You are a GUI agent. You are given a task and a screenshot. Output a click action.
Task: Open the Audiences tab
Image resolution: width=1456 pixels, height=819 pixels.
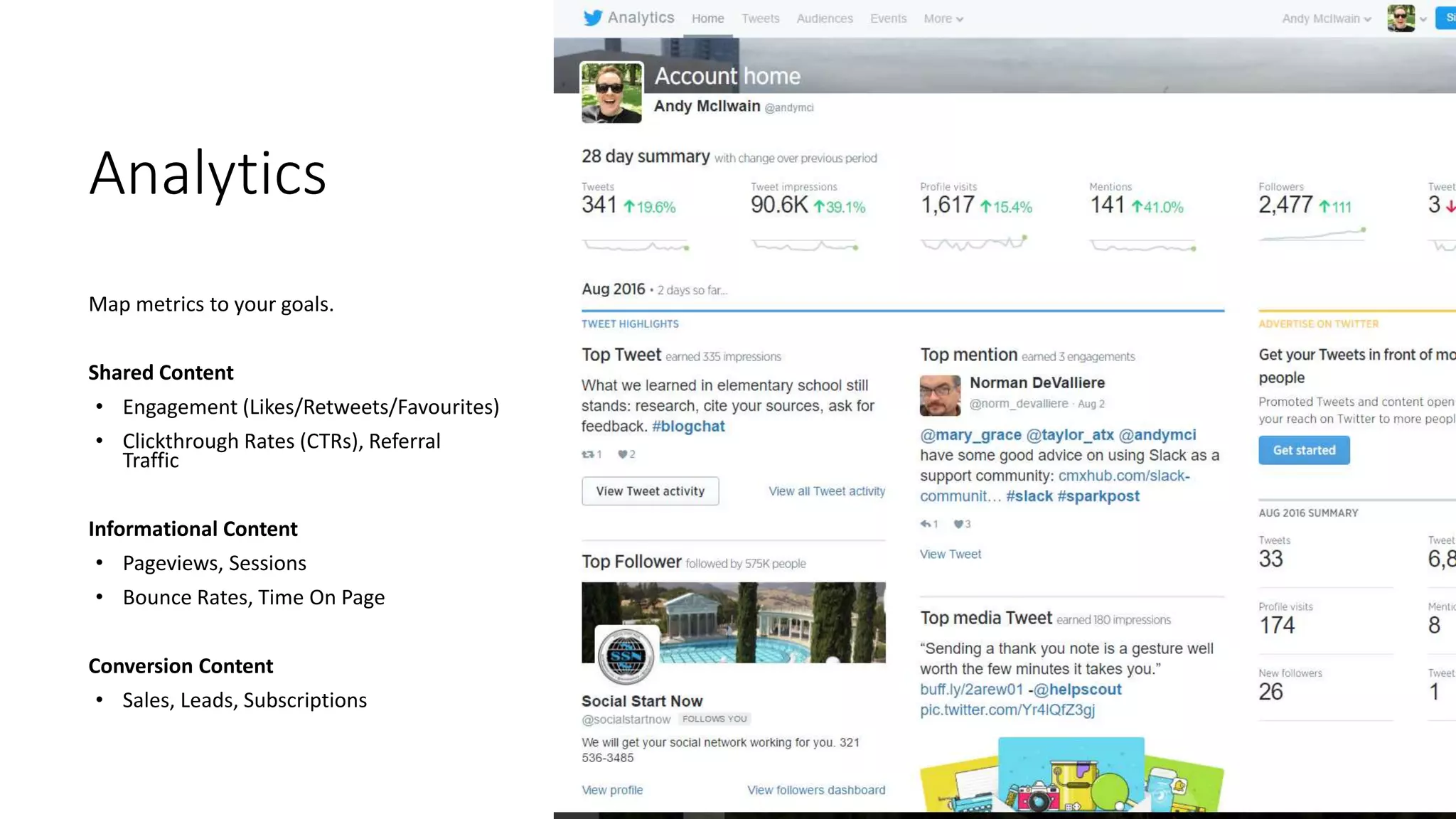(824, 19)
